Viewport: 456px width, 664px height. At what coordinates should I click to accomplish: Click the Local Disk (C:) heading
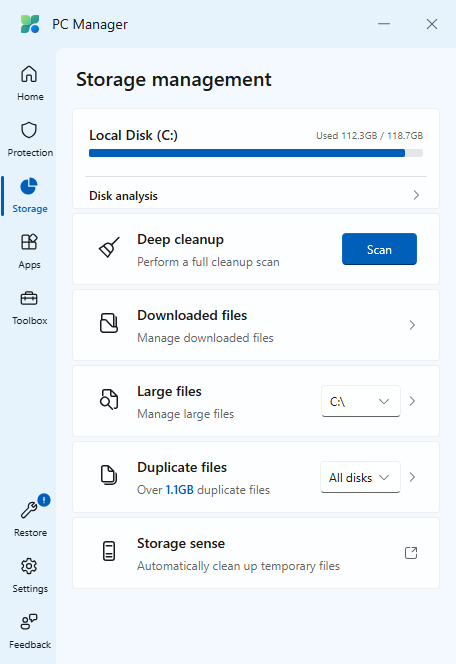[133, 136]
